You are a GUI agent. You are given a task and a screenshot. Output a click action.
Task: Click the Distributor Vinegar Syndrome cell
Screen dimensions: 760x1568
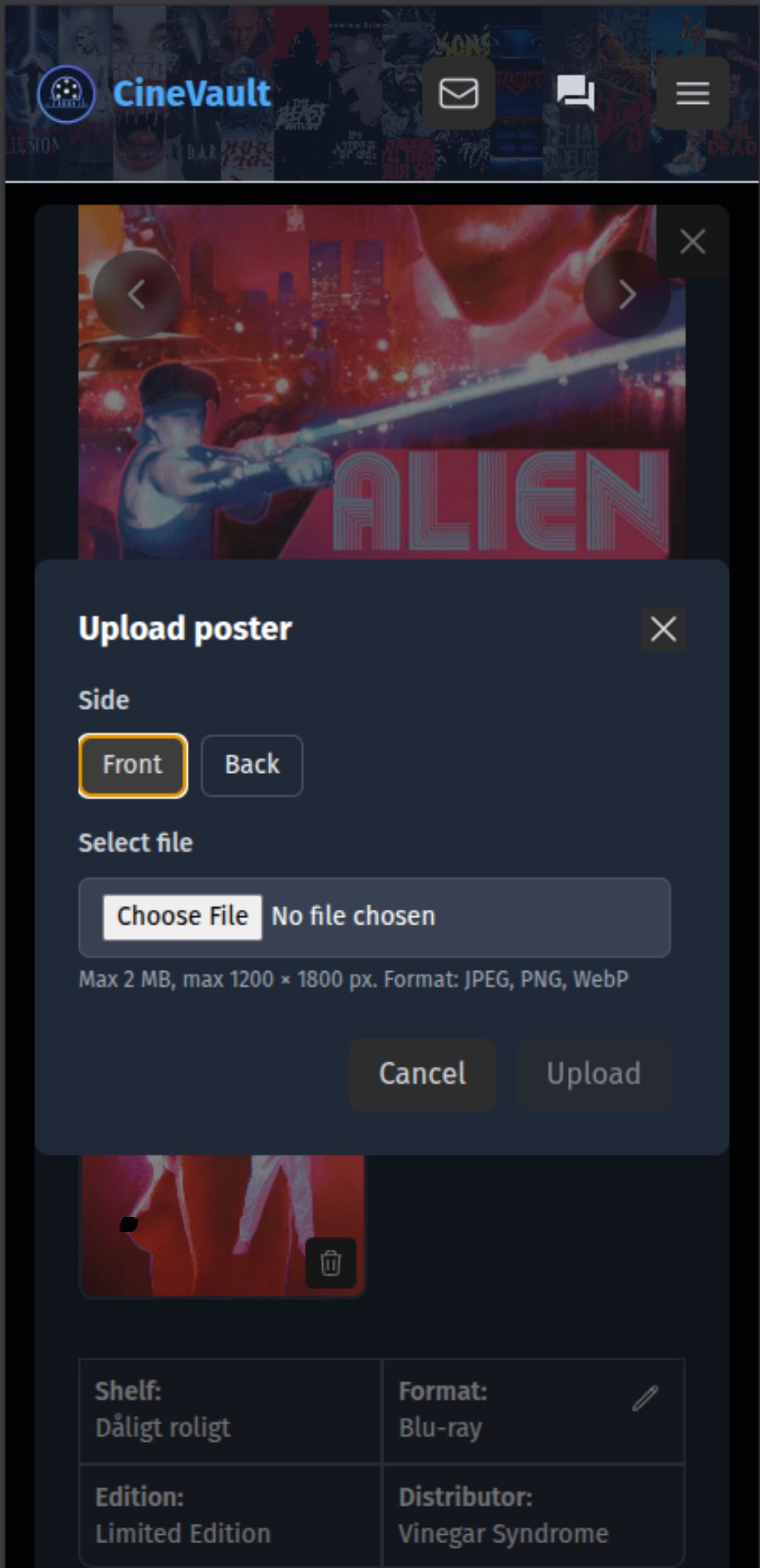click(x=533, y=1515)
